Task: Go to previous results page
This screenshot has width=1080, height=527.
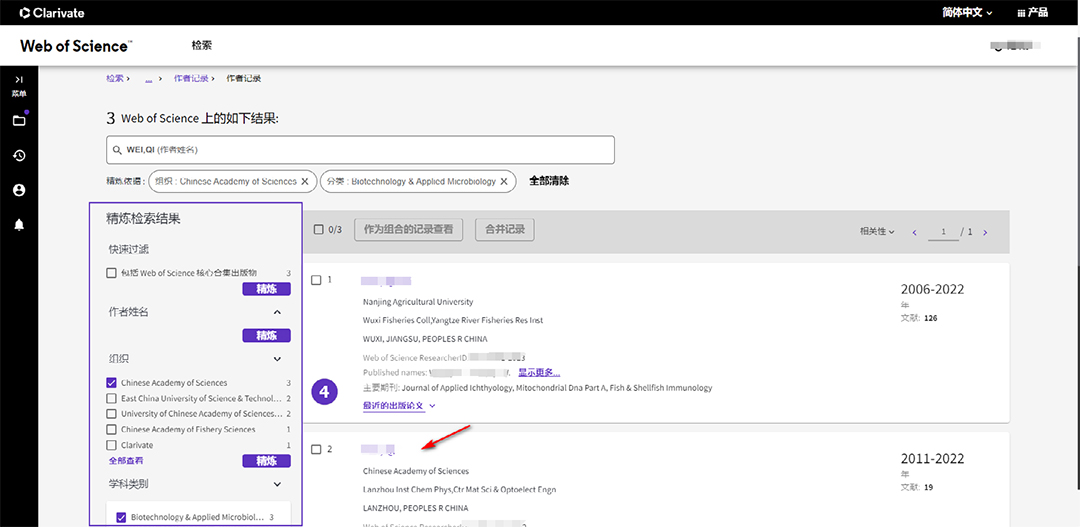Action: (x=915, y=232)
